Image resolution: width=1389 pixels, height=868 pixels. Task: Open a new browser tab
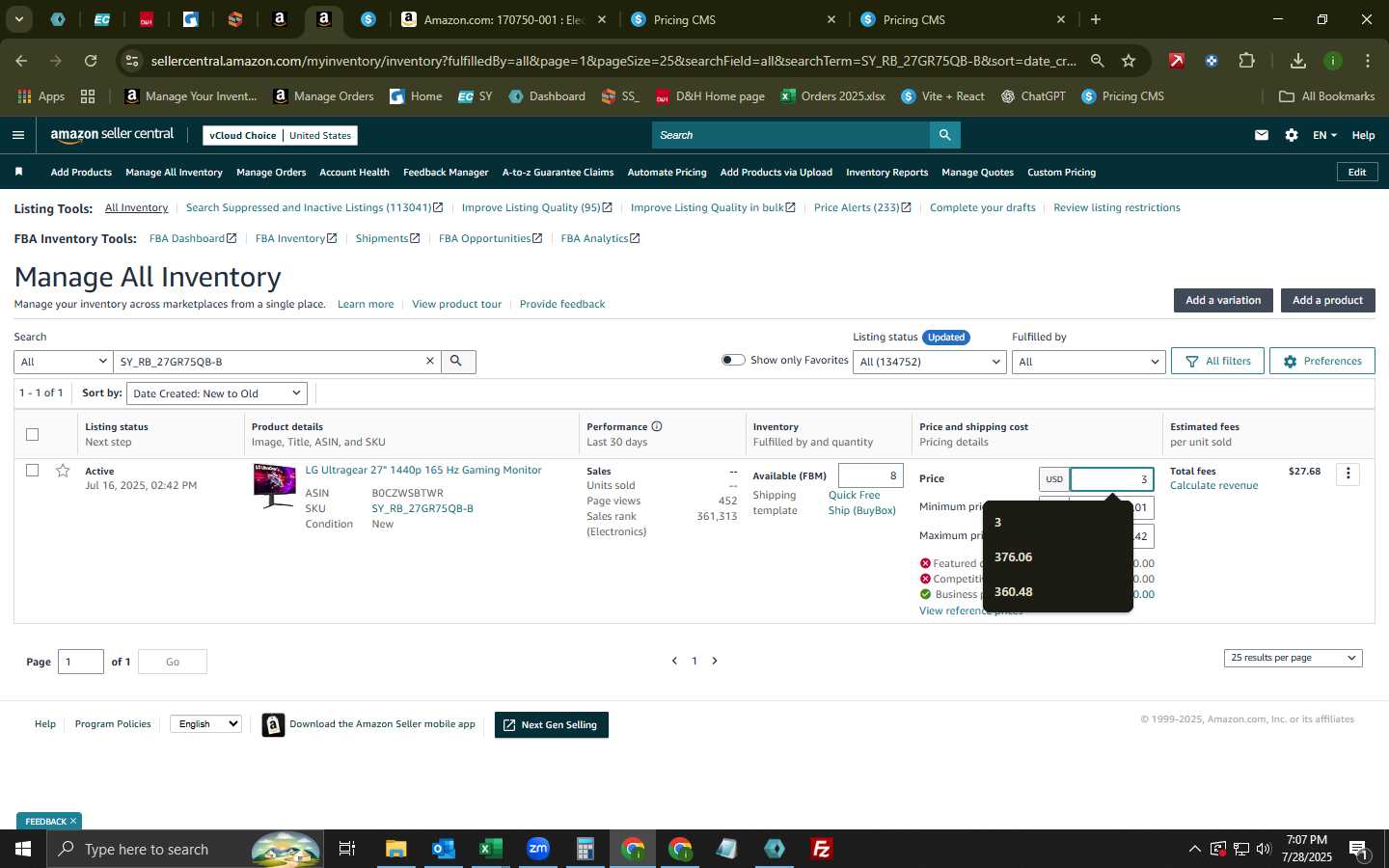[x=1096, y=19]
